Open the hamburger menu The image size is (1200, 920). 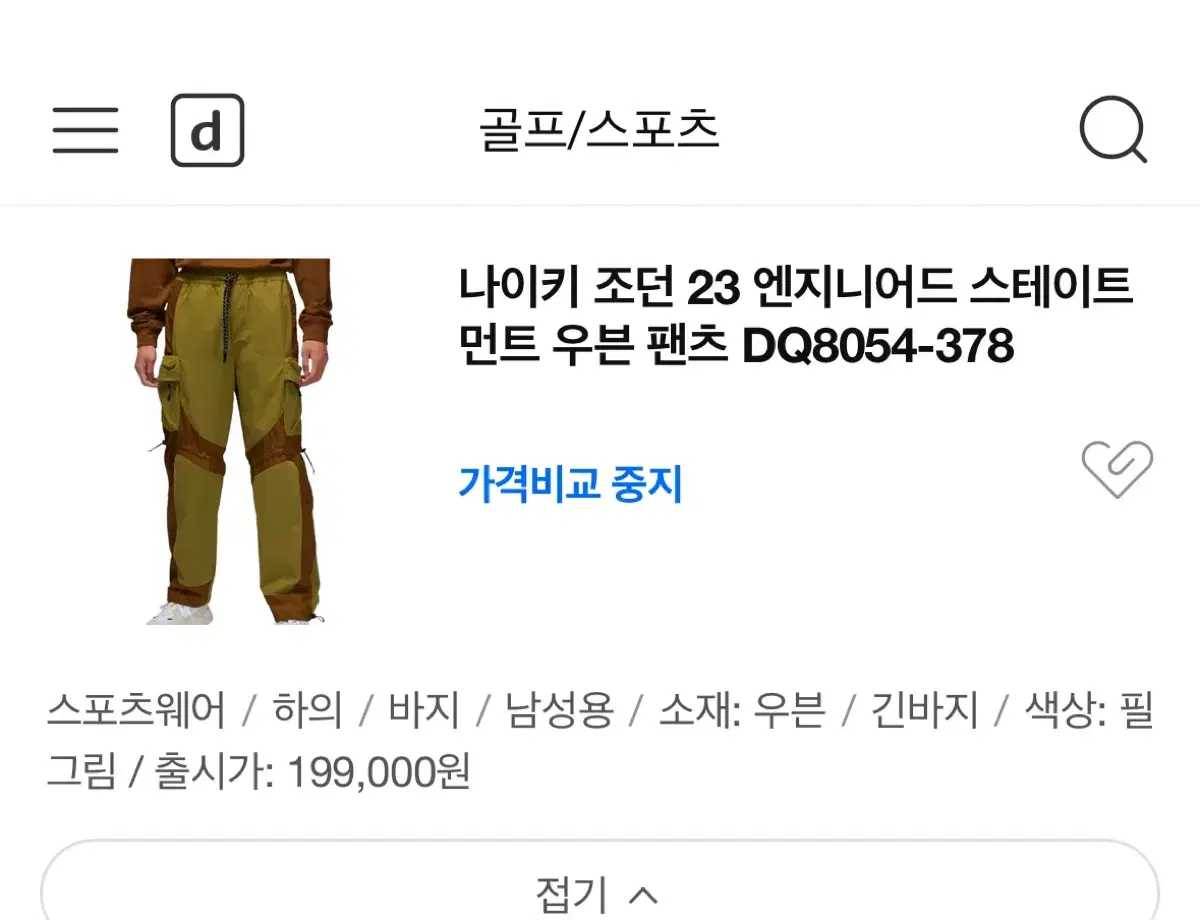click(x=85, y=130)
